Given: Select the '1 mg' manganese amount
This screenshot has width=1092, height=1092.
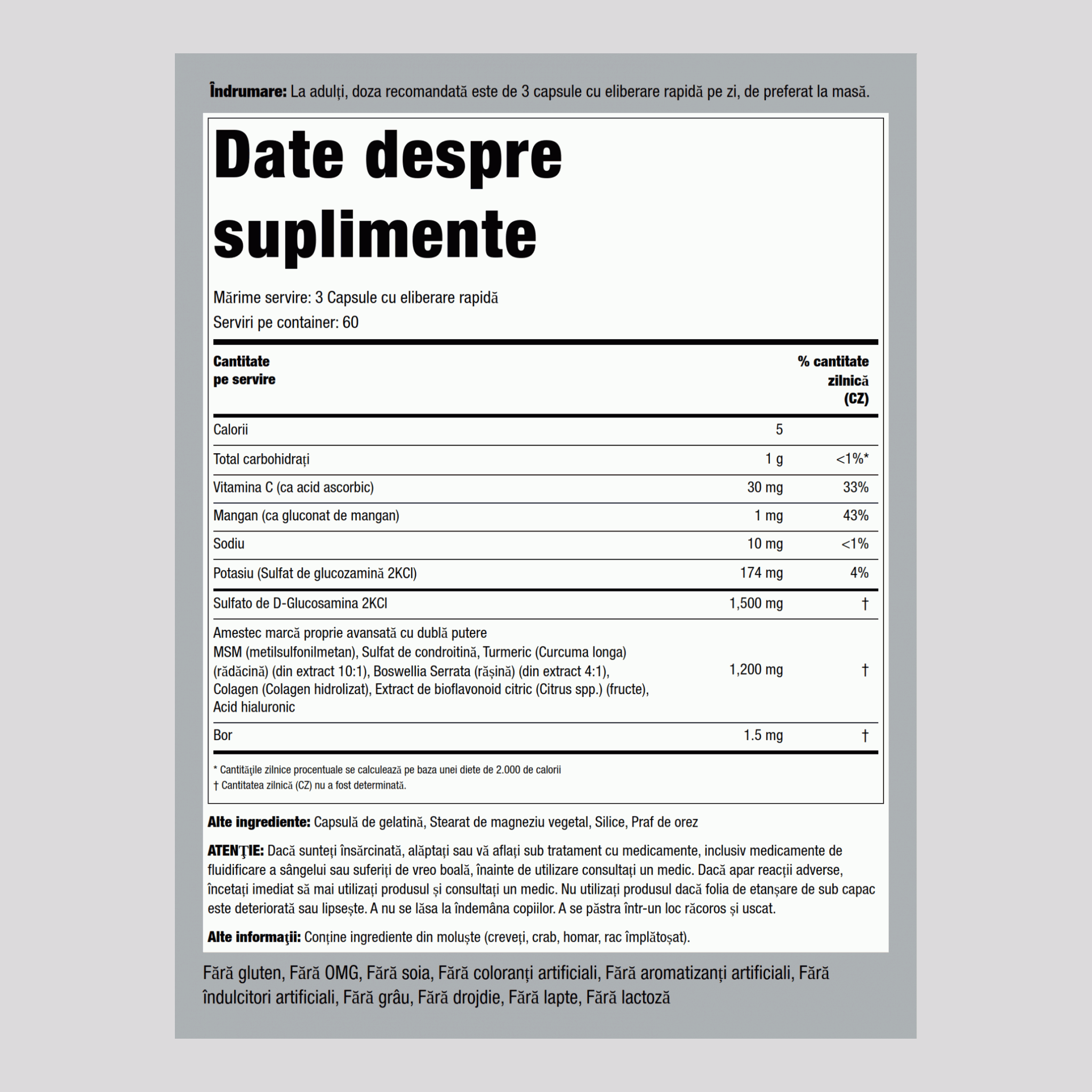Looking at the screenshot, I should click(769, 516).
